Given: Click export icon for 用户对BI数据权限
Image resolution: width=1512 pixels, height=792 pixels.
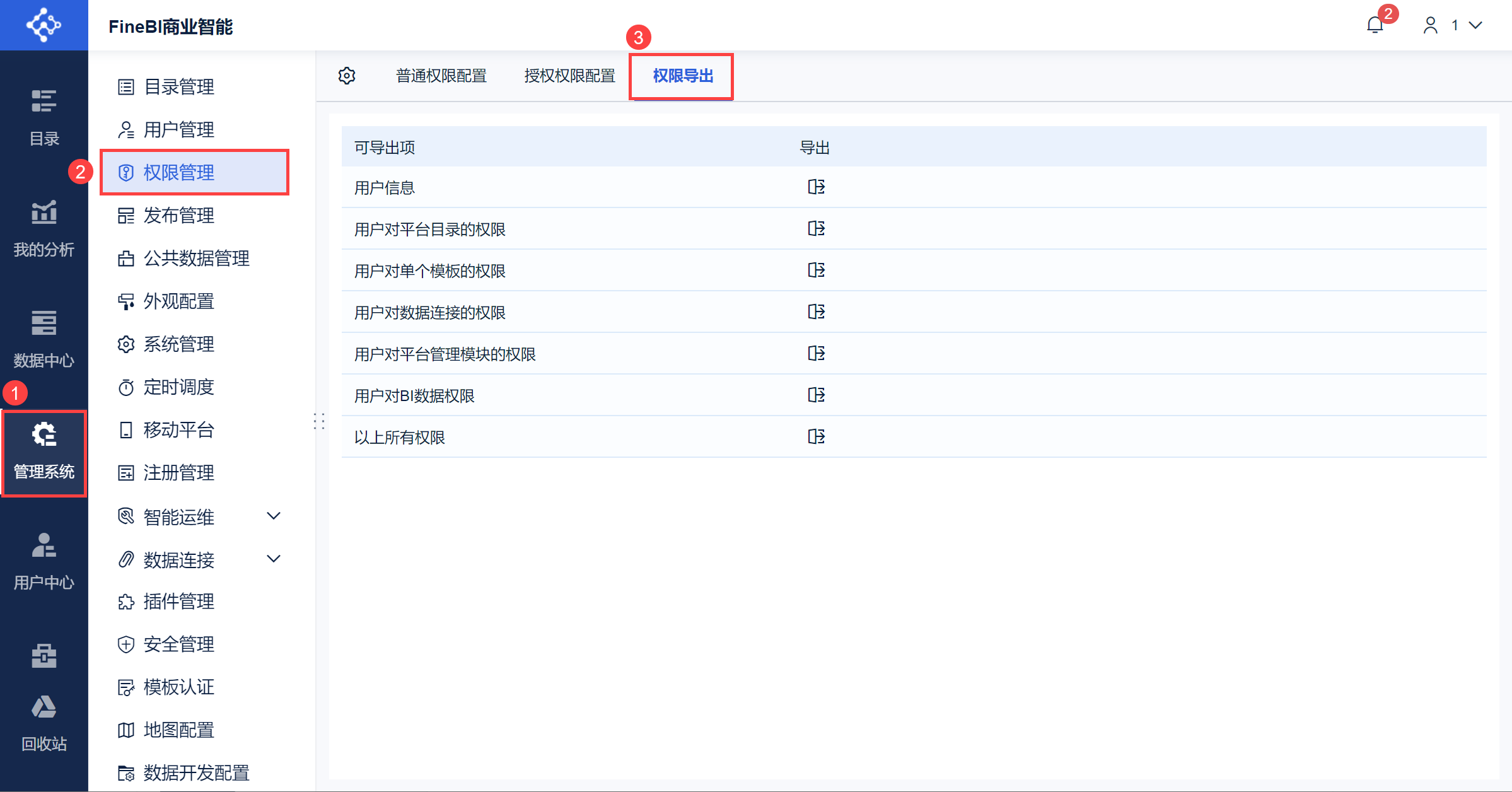Looking at the screenshot, I should click(816, 395).
